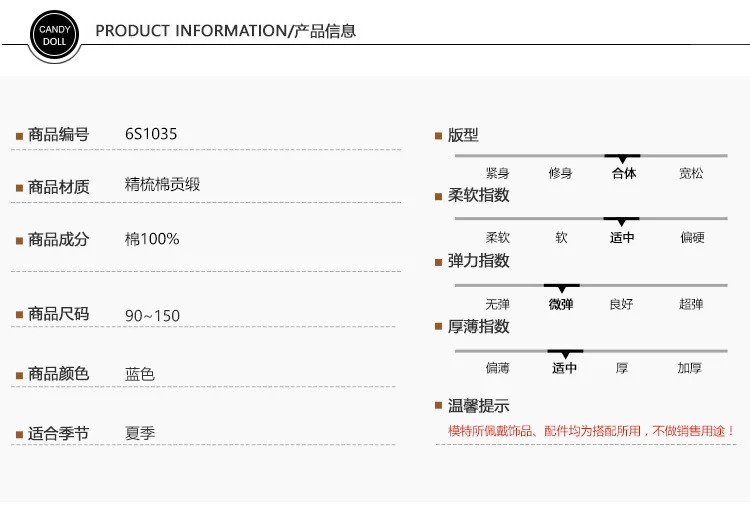Click the 柔软指数 marker above 适中

pyautogui.click(x=621, y=221)
